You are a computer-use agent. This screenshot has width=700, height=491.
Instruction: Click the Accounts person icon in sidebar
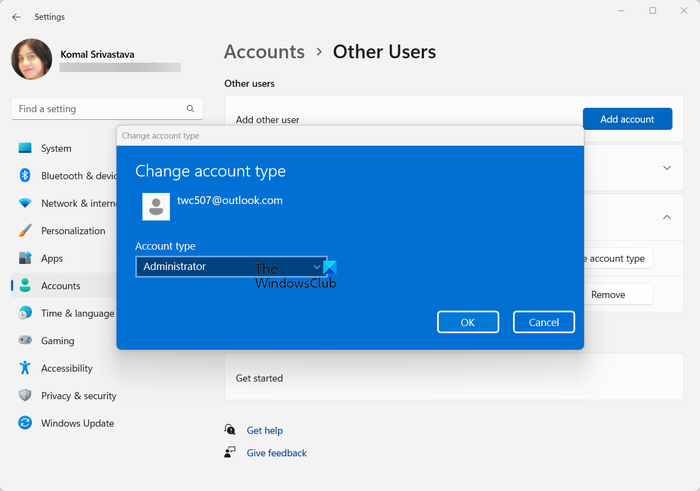coord(25,286)
